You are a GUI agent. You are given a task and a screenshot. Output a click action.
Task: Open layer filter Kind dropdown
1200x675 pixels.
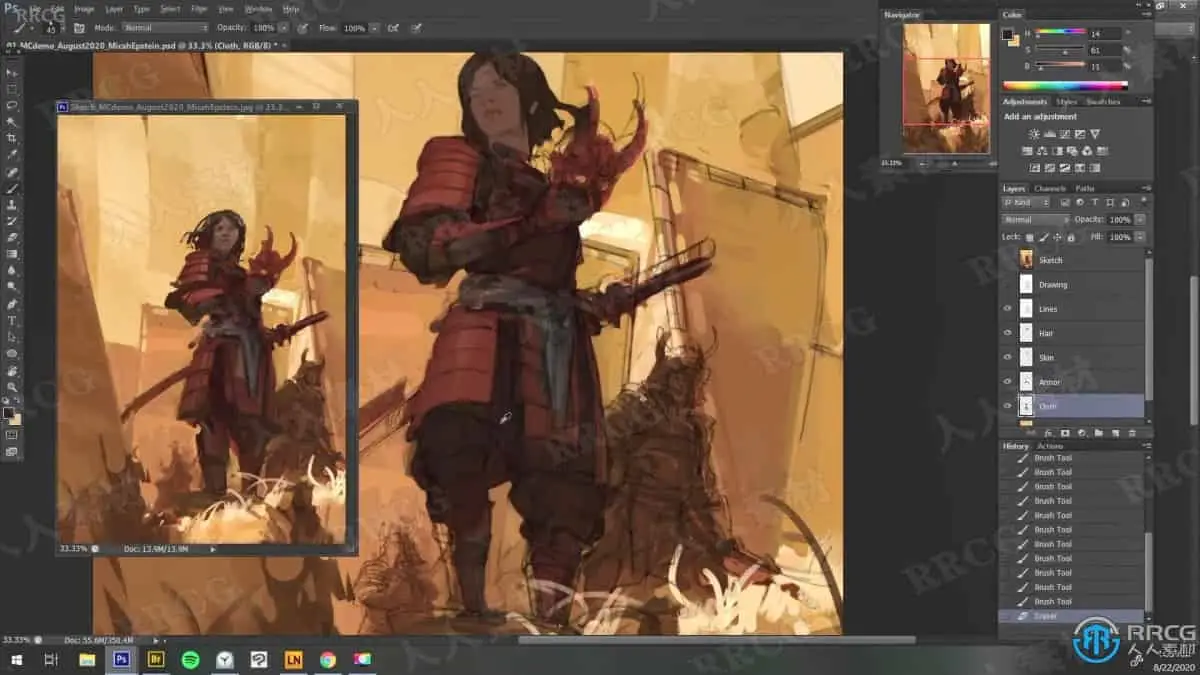[x=1026, y=203]
